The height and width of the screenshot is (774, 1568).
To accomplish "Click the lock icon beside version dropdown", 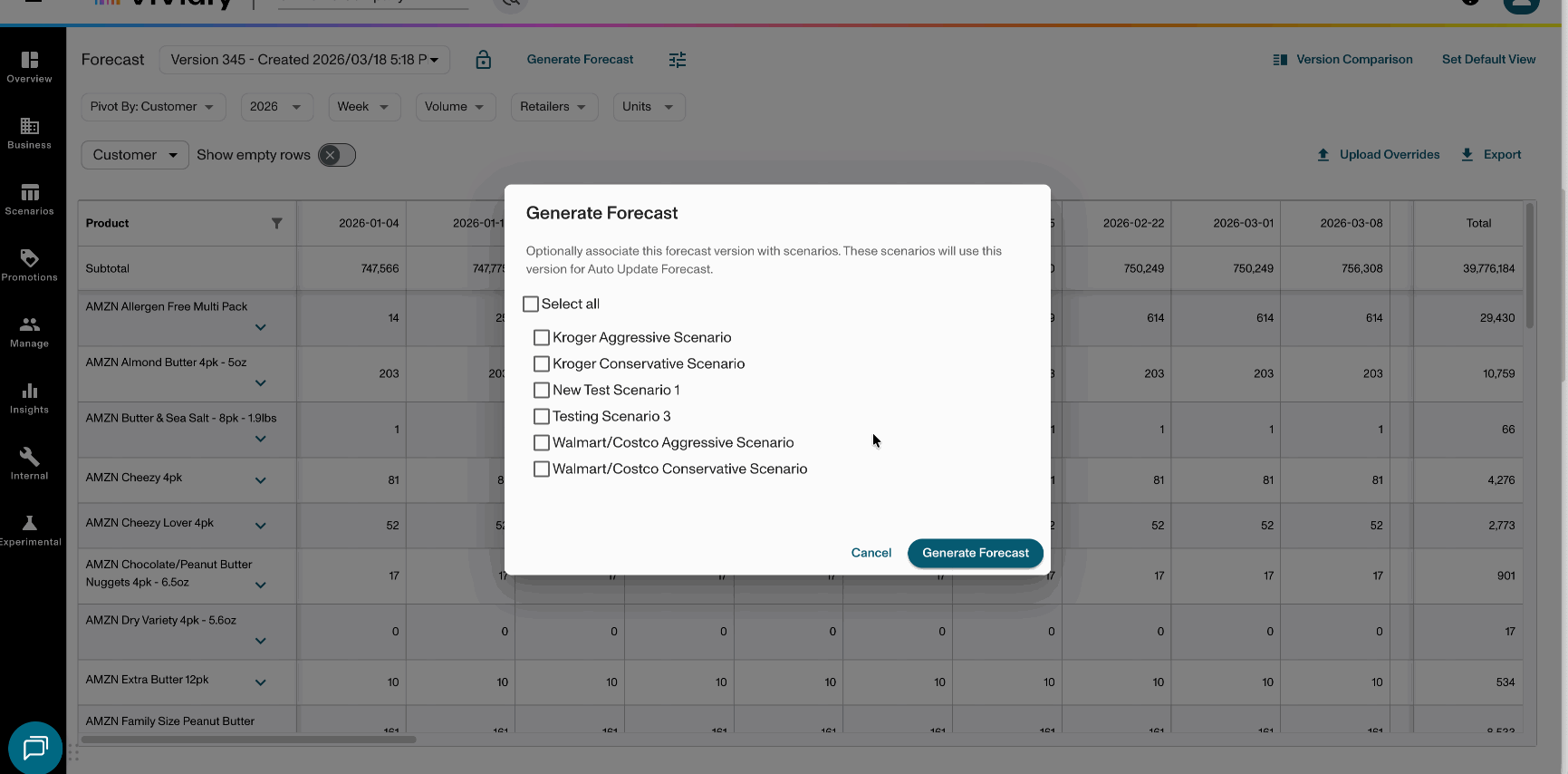I will tap(484, 60).
